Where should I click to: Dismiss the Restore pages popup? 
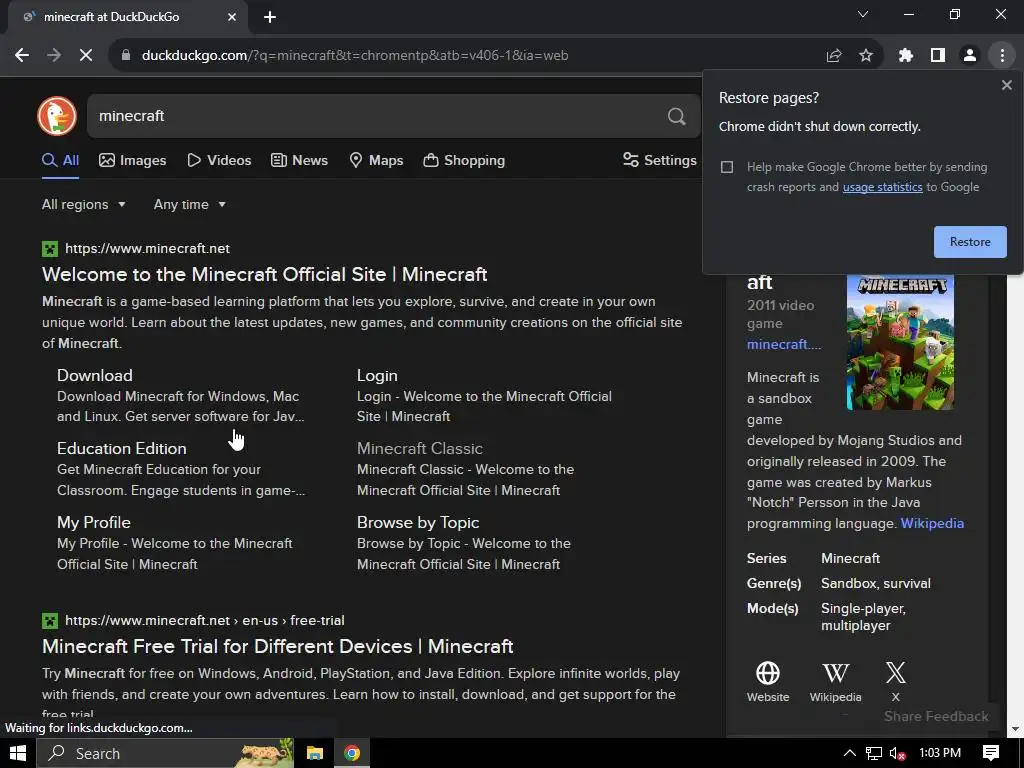(1006, 85)
